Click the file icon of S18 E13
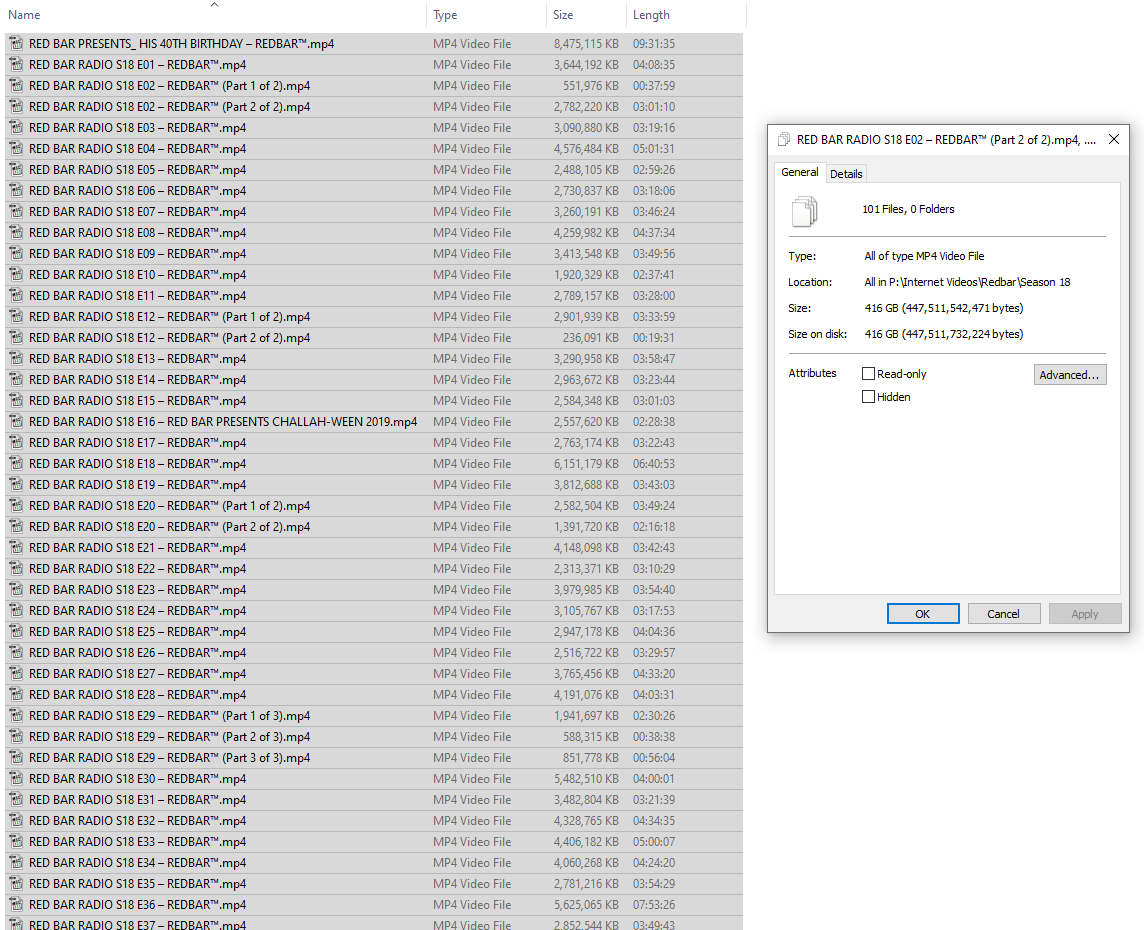Image resolution: width=1144 pixels, height=930 pixels. (16, 359)
